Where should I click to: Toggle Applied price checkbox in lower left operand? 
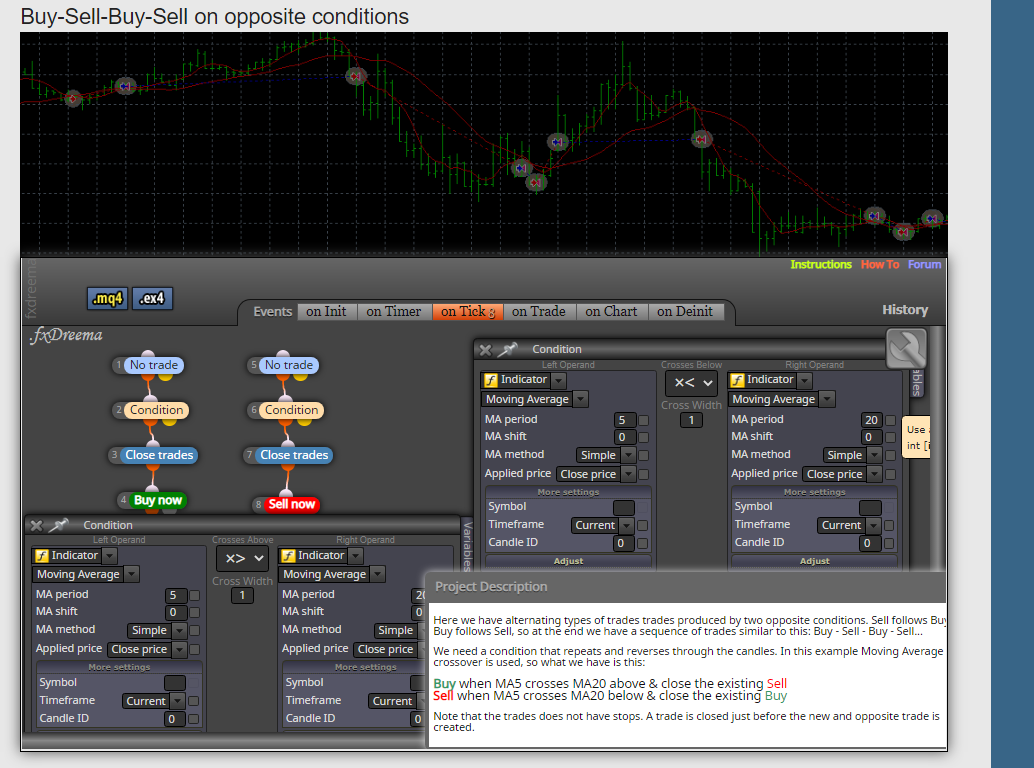pyautogui.click(x=195, y=649)
